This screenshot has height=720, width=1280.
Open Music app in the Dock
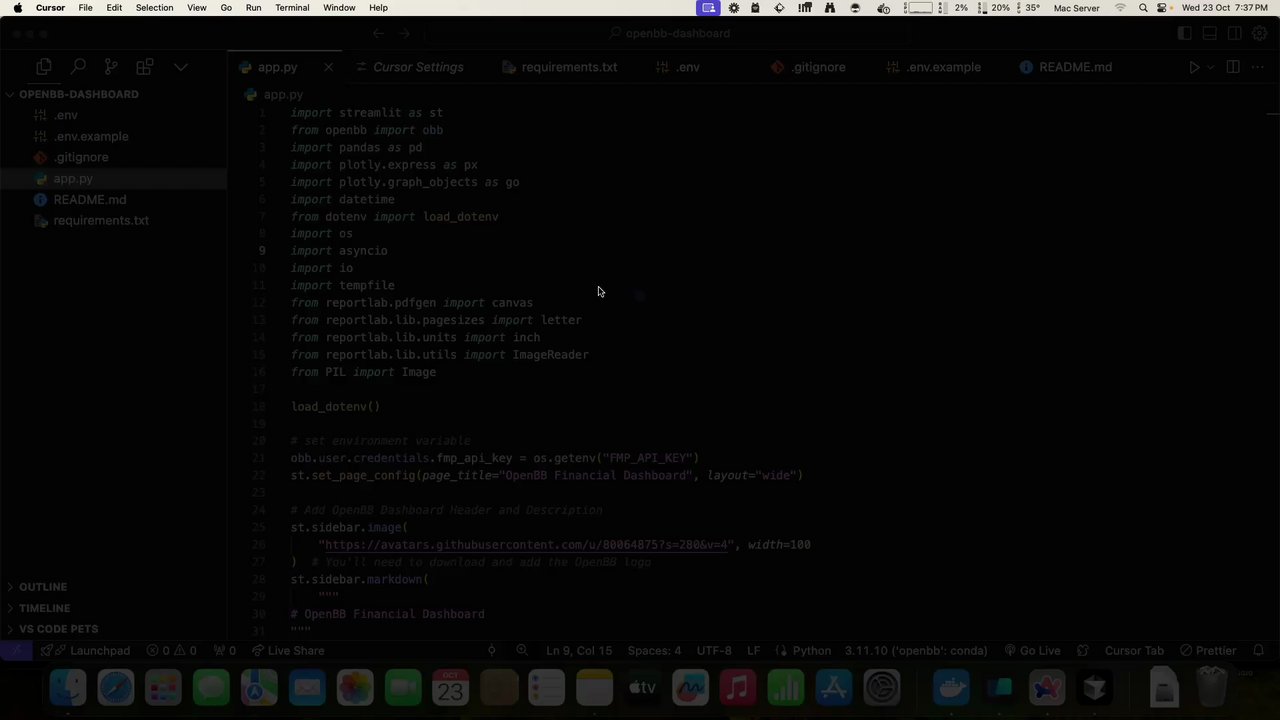(738, 688)
